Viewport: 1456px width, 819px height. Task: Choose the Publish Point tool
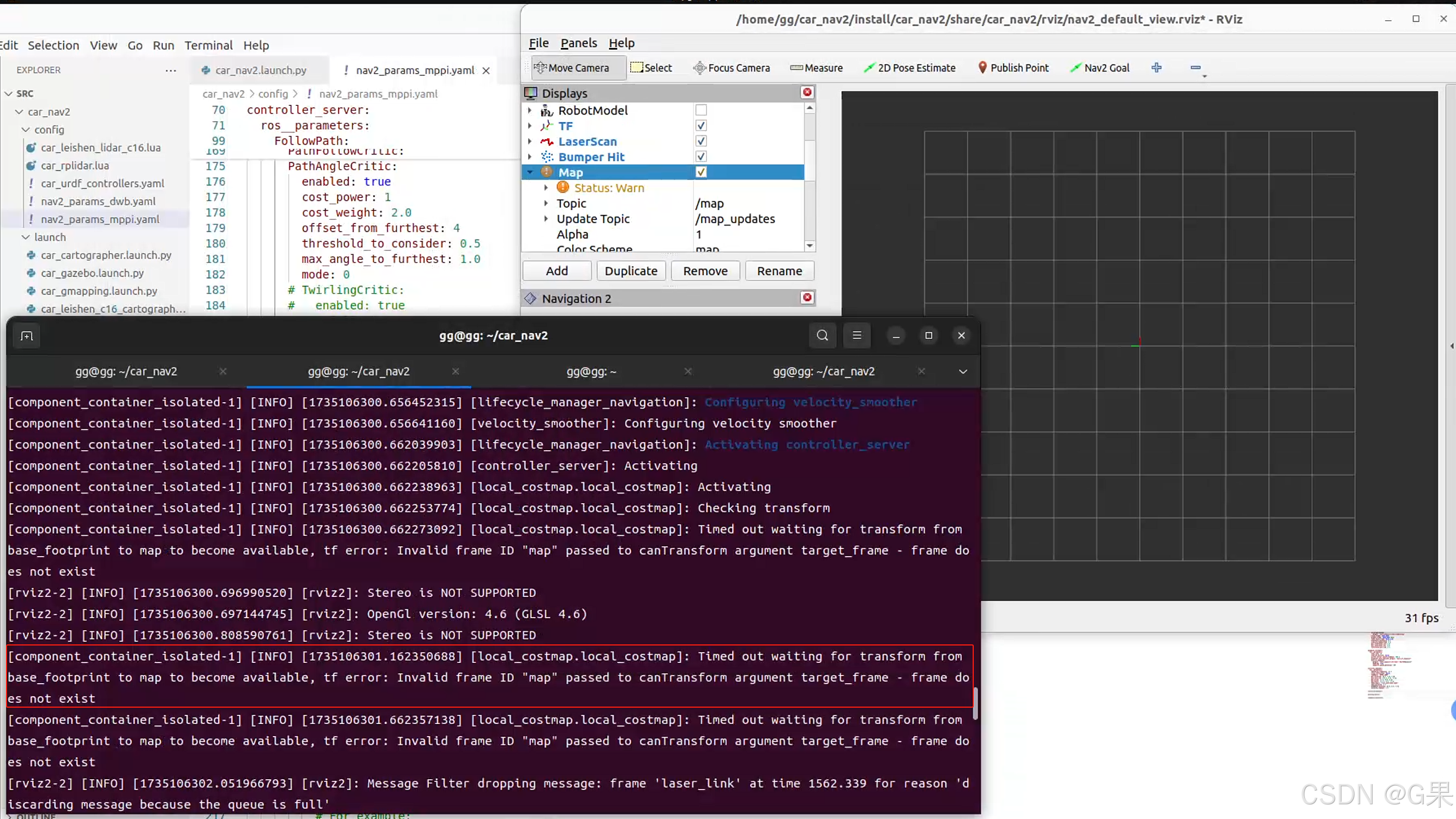[x=1013, y=68]
